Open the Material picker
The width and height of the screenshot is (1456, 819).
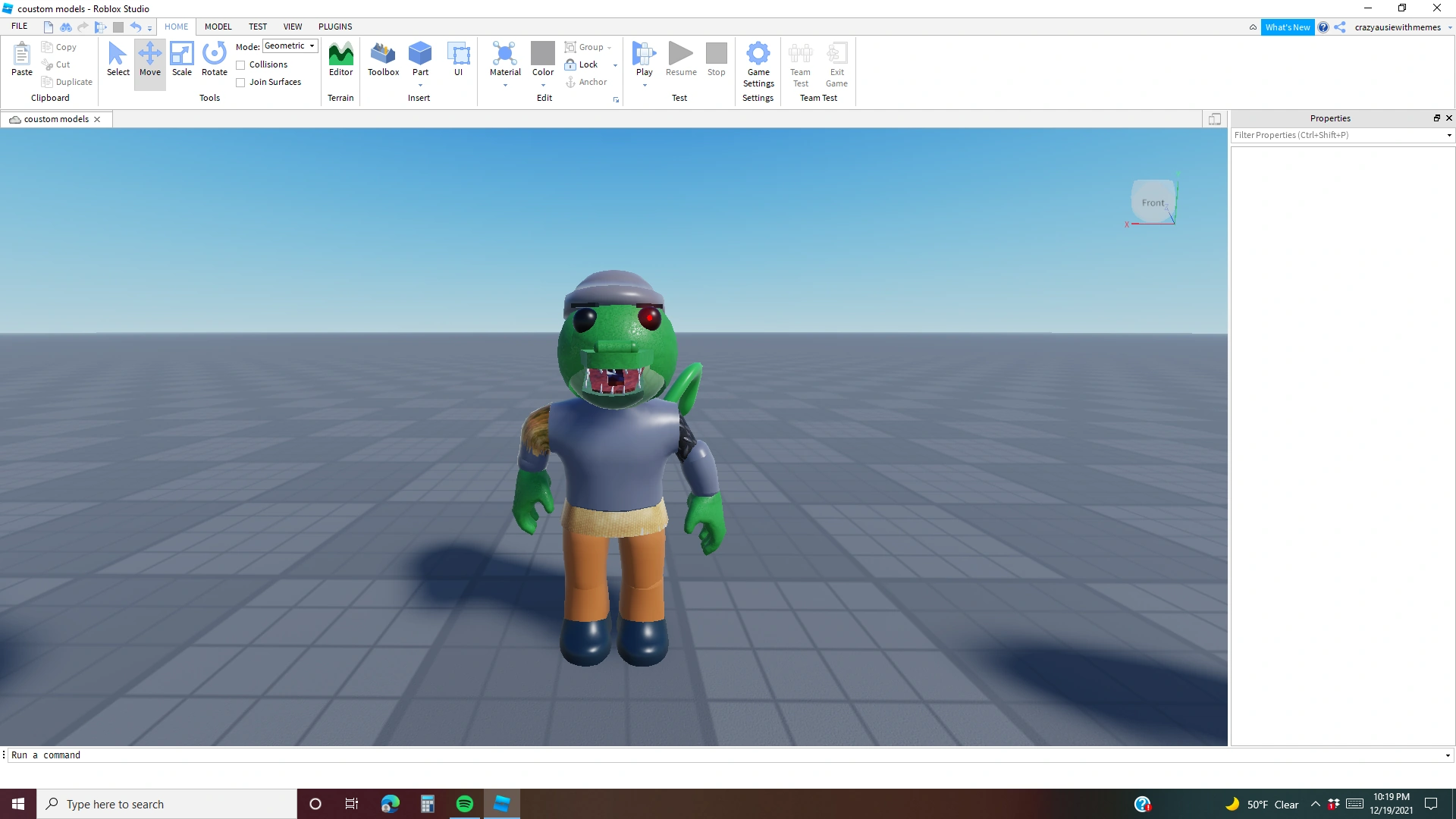505,59
